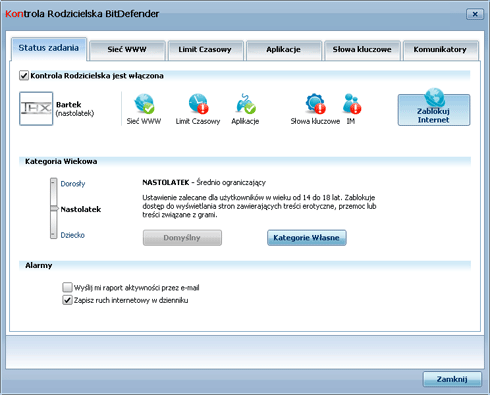Switch to the Aplikacje tab
490x395 pixels.
pos(283,50)
